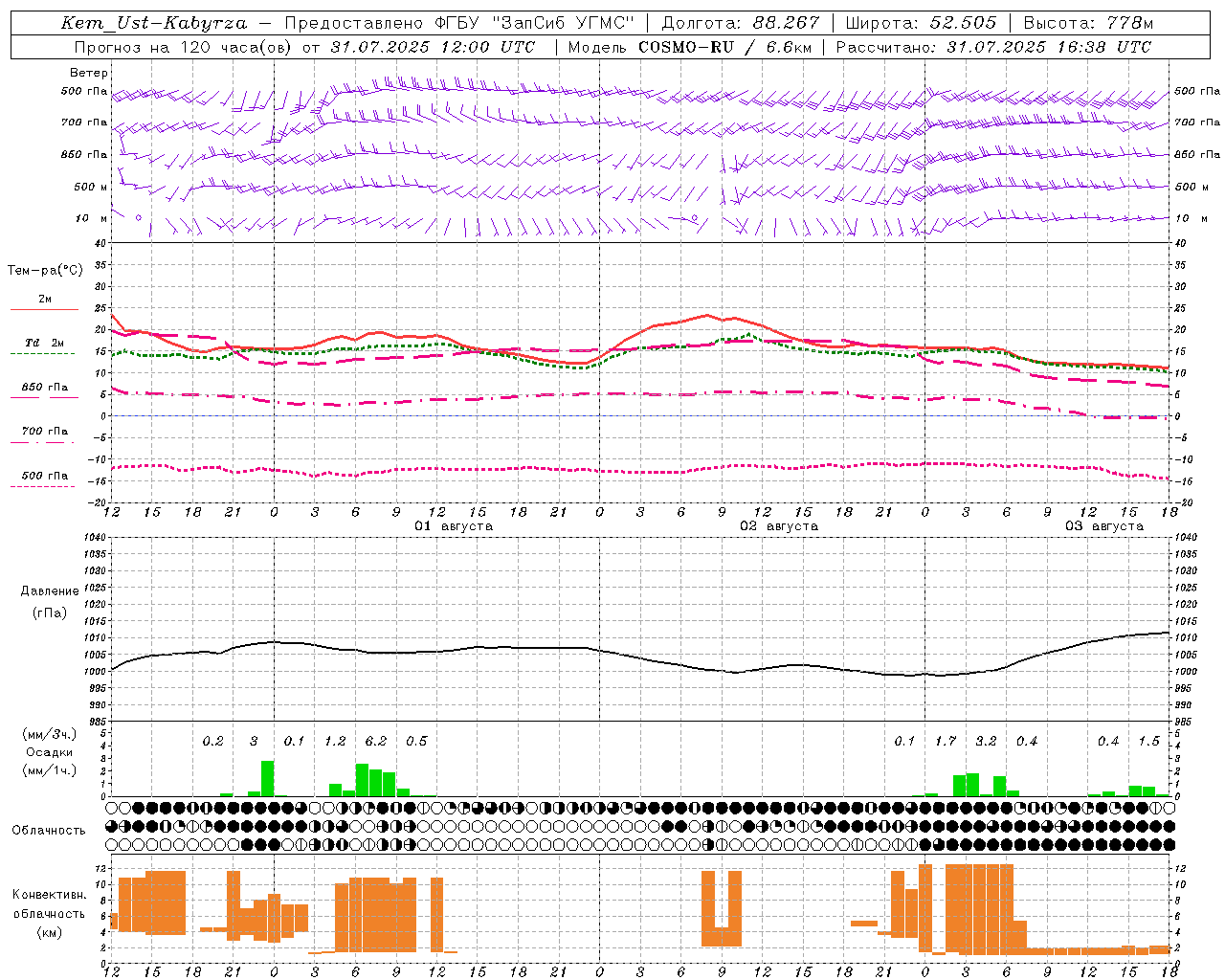The height and width of the screenshot is (980, 1225).
Task: Click the 'Облачность' cloudiness label
Action: pos(49,831)
